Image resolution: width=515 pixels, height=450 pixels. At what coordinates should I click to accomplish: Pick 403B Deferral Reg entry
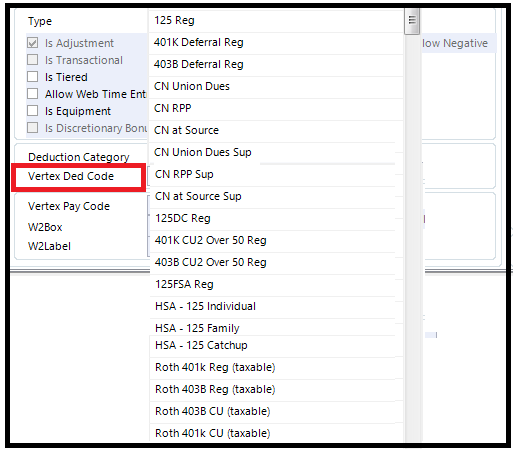[276, 65]
